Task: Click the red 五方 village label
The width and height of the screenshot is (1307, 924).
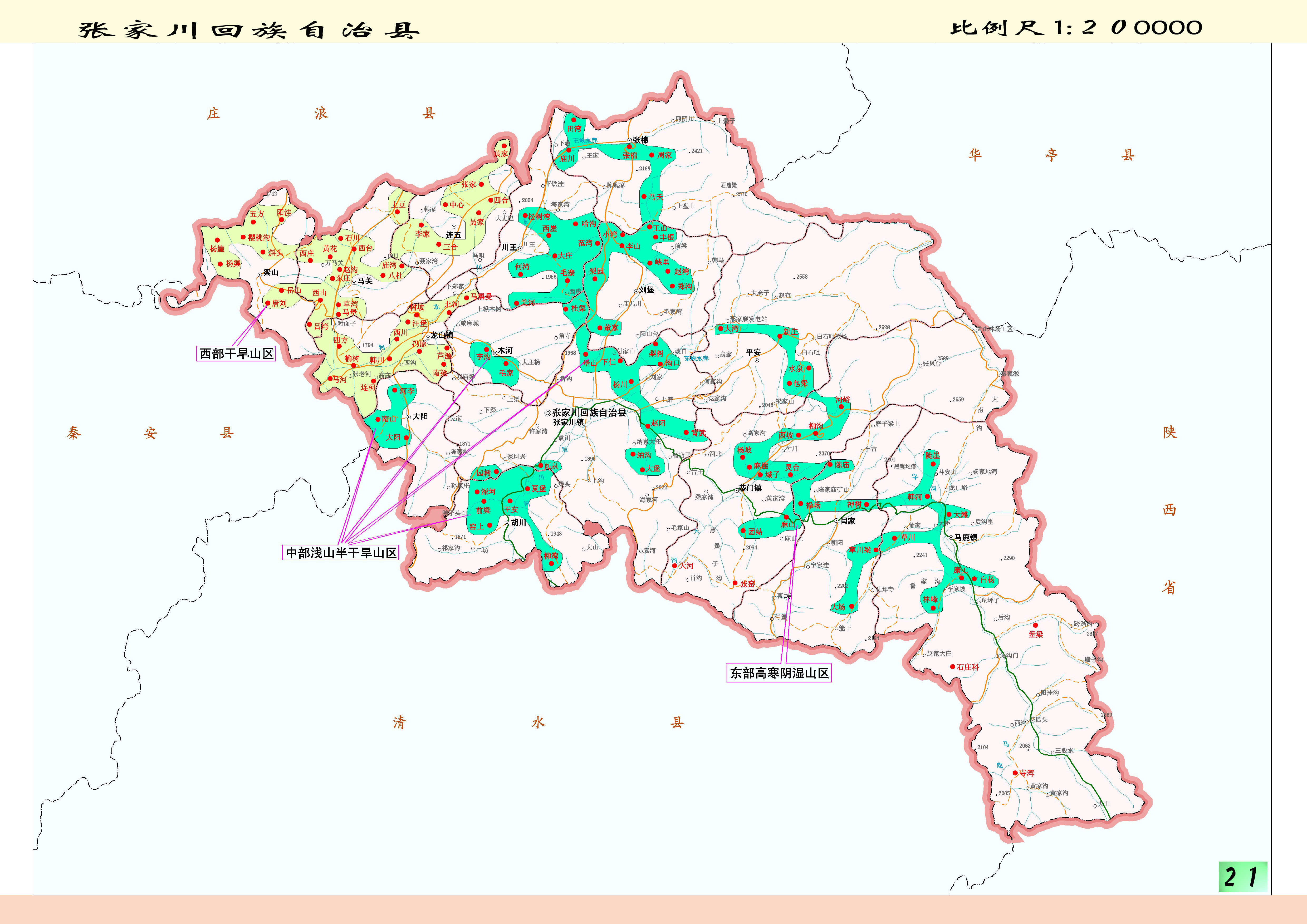Action: (257, 214)
